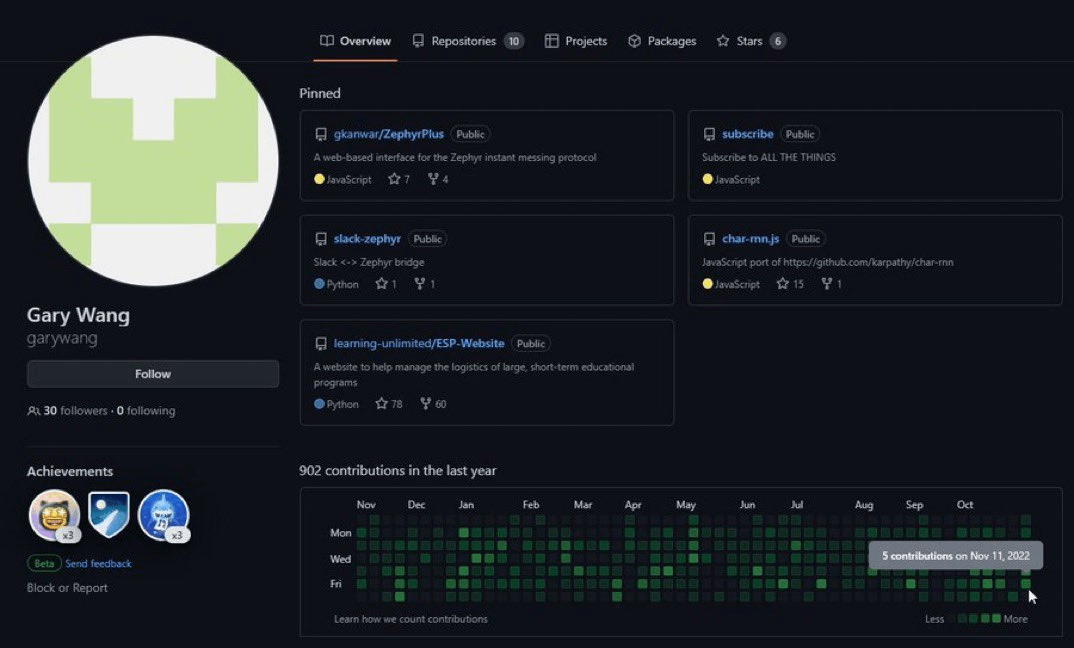Click the Public badge on slack-zephyr
The image size is (1074, 648).
[x=427, y=239]
